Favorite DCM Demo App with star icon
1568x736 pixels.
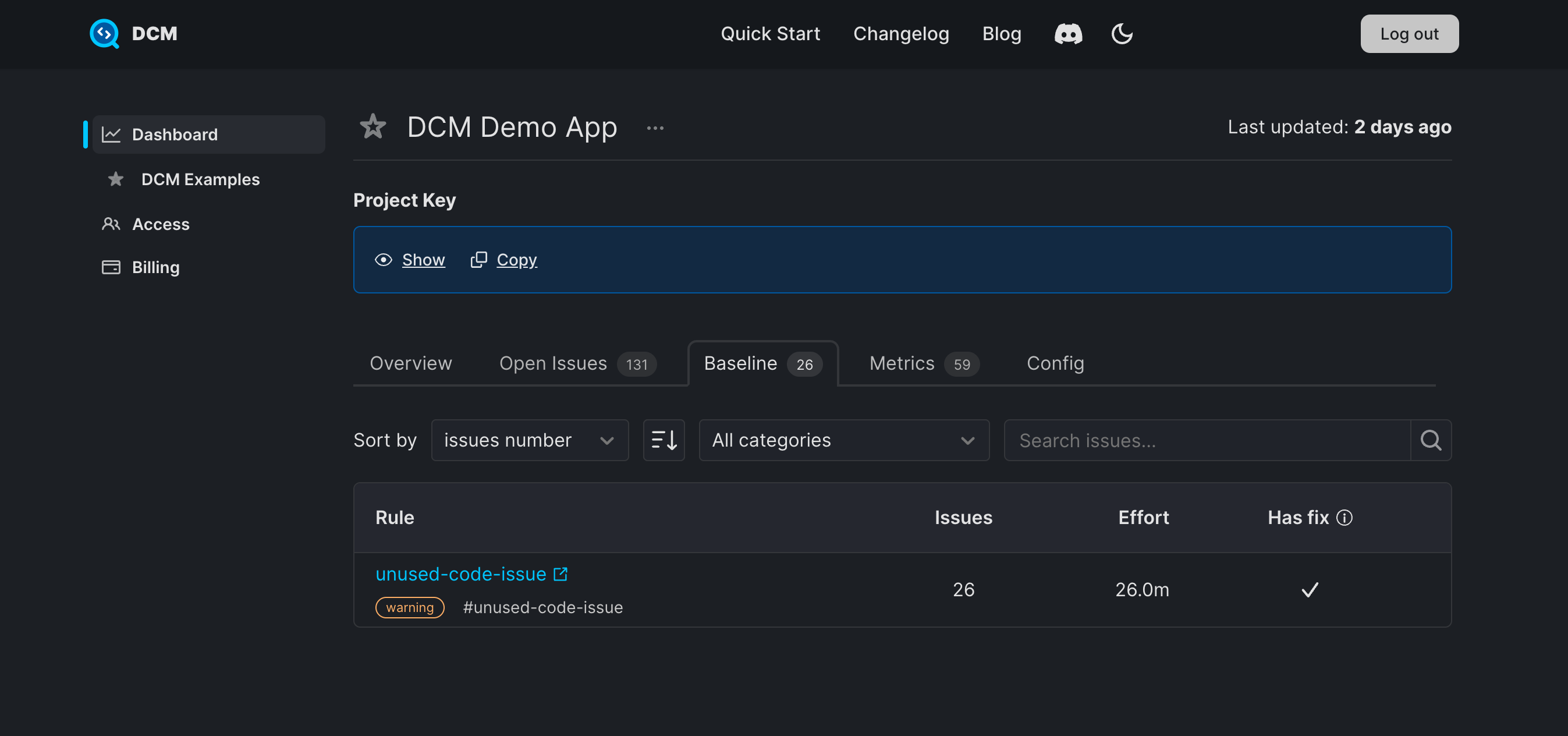pos(373,126)
